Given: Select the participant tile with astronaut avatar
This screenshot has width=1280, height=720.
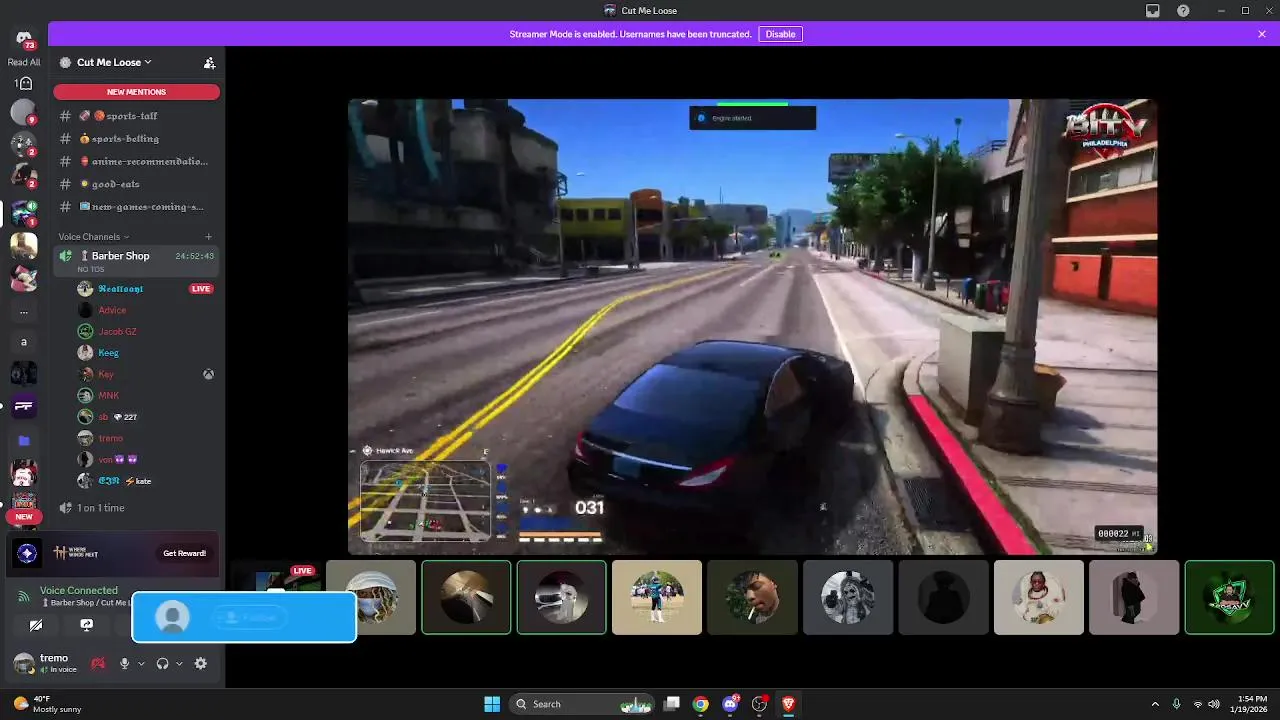Looking at the screenshot, I should pyautogui.click(x=1038, y=598).
